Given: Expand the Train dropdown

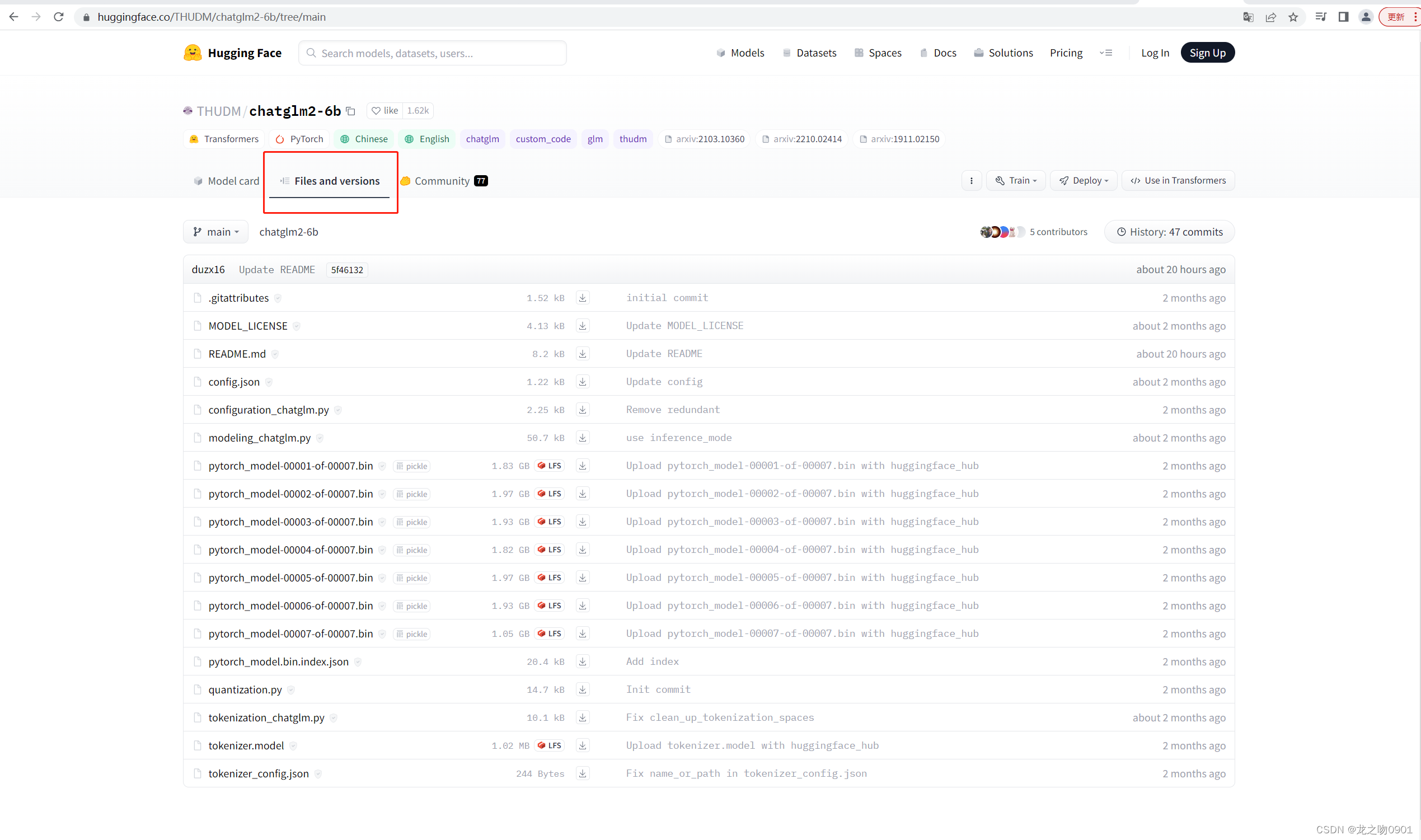Looking at the screenshot, I should click(x=1015, y=181).
